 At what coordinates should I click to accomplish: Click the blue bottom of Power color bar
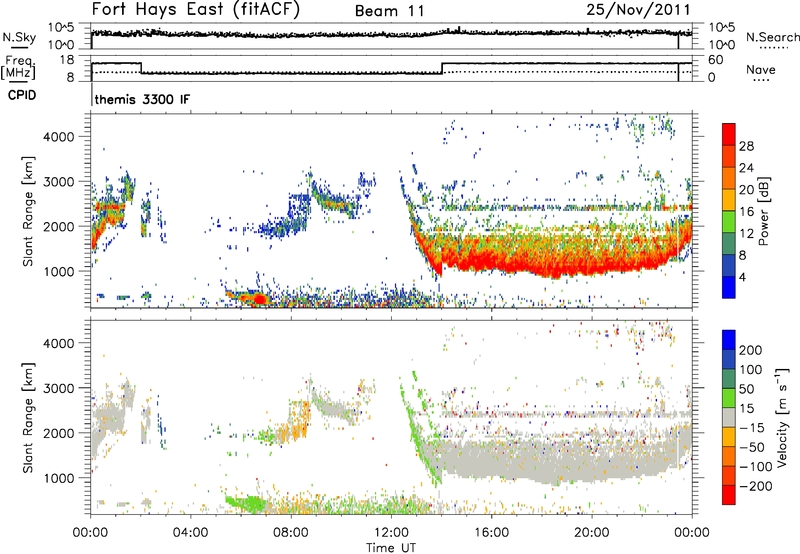(x=729, y=287)
